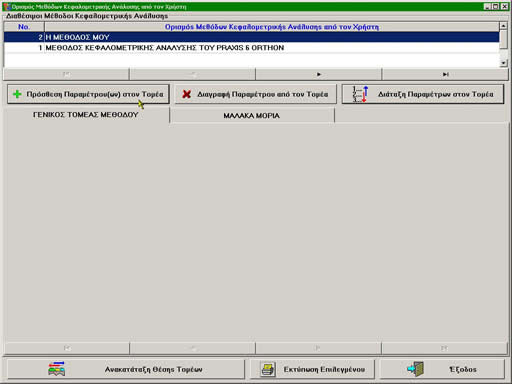Image resolution: width=512 pixels, height=384 pixels.
Task: Switch to the ΓΕΝΙΚΟΣ ΤΟΜΕΑΣ ΜΕΘΟΔΟΥ tab
Action: pyautogui.click(x=86, y=115)
